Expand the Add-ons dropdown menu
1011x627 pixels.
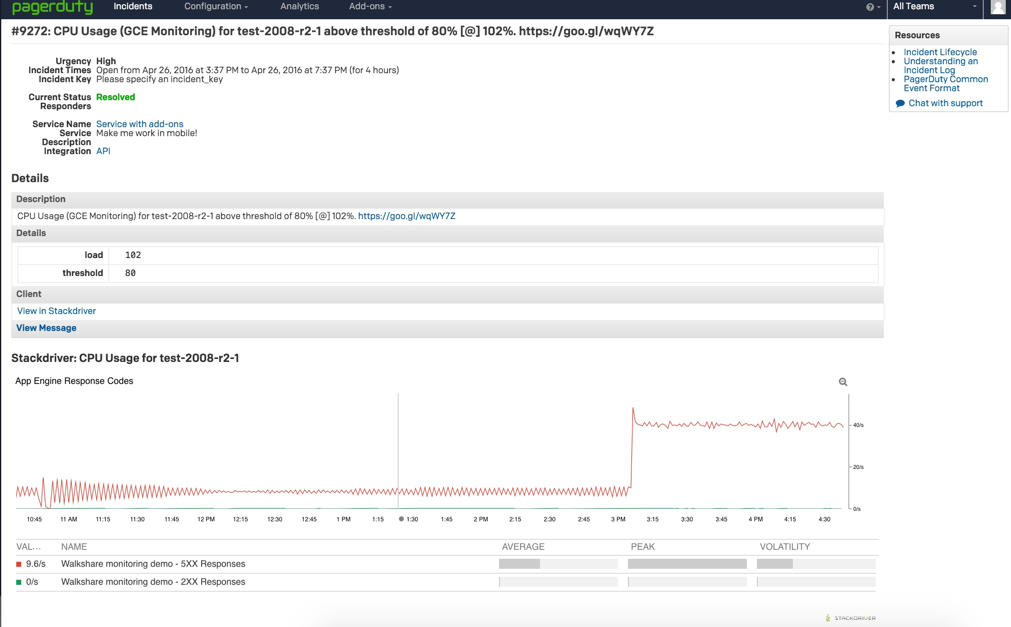pyautogui.click(x=370, y=6)
